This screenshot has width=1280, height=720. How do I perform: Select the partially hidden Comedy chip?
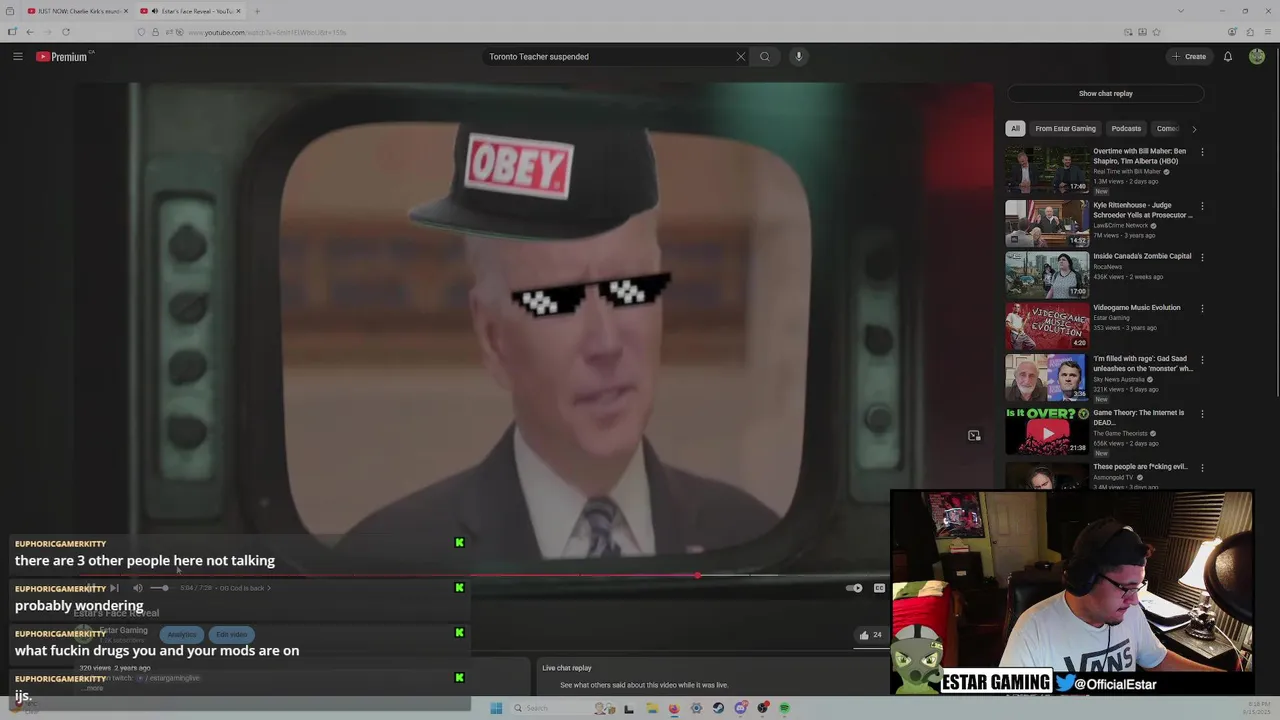tap(1167, 128)
